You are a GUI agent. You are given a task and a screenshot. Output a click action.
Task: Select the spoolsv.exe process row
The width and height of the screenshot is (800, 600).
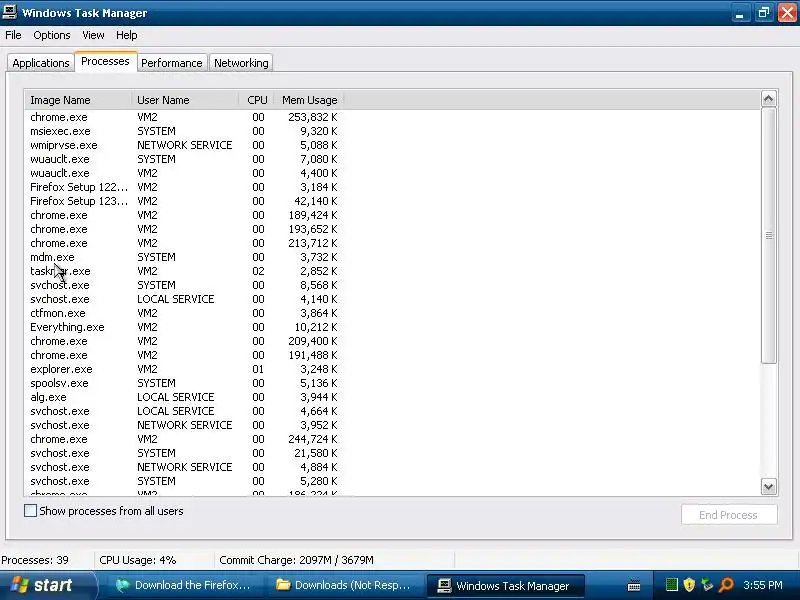(x=184, y=383)
